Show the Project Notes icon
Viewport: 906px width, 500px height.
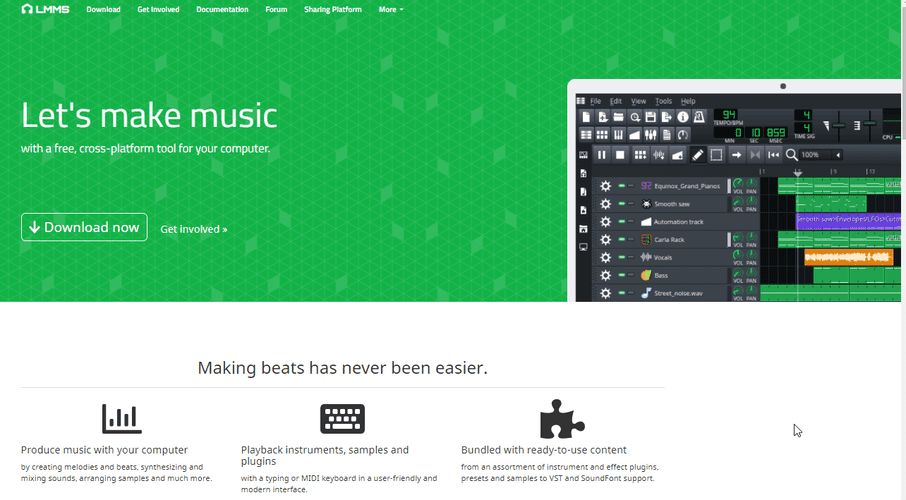coord(667,135)
